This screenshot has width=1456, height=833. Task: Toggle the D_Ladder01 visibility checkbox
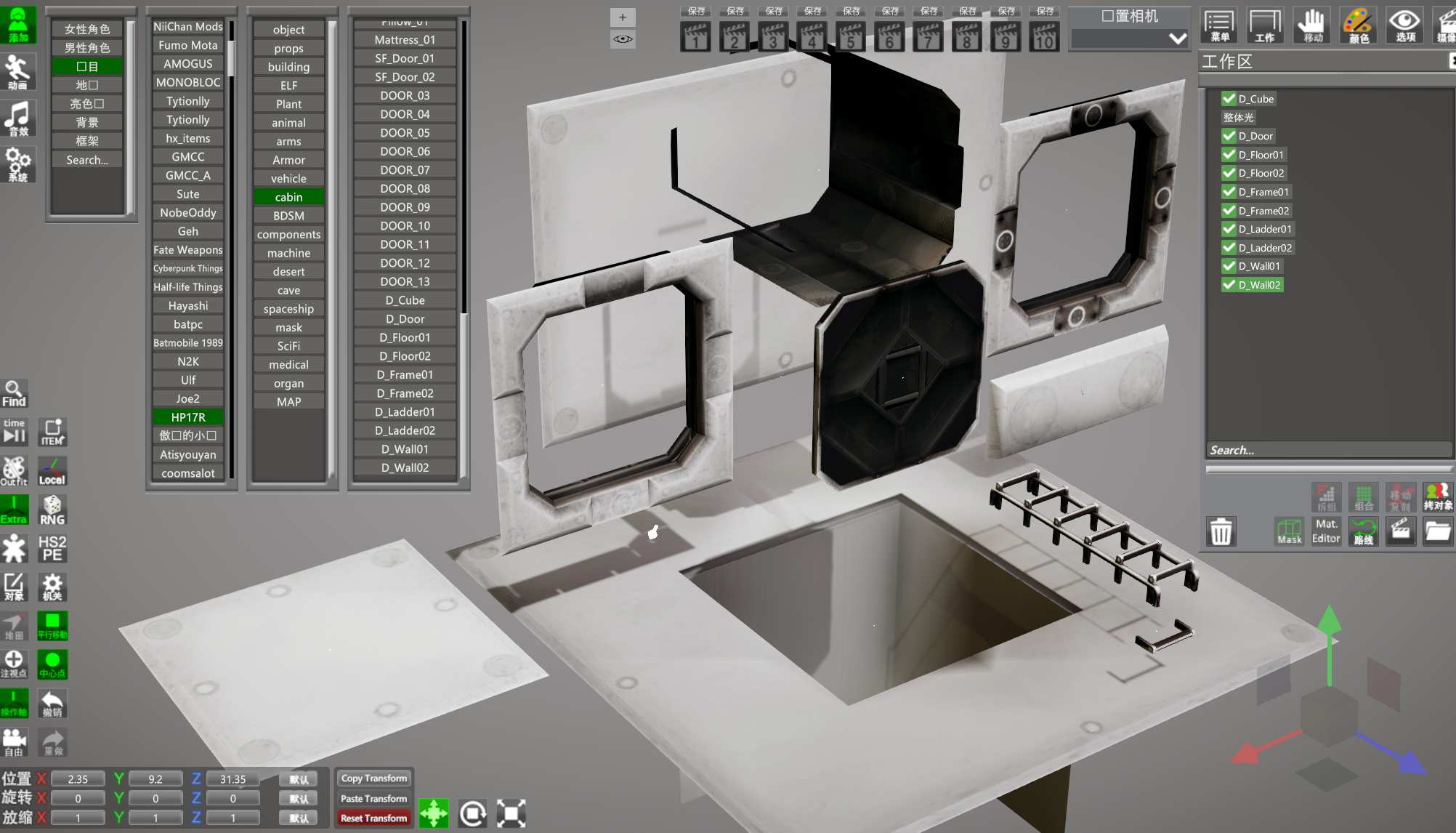point(1229,229)
